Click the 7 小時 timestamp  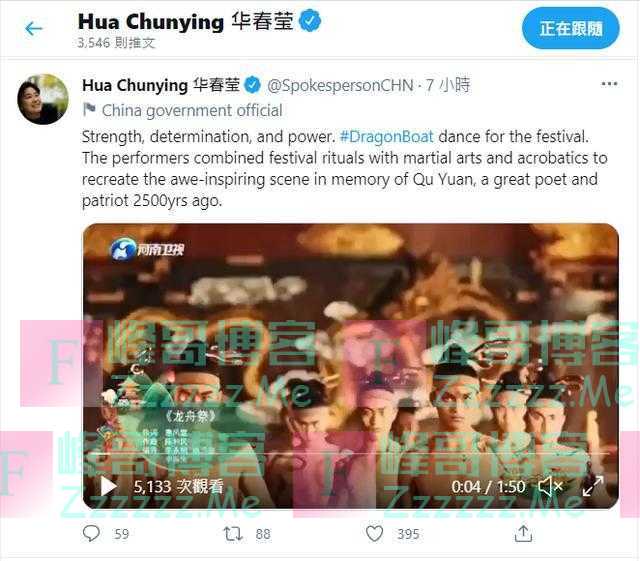pyautogui.click(x=448, y=85)
